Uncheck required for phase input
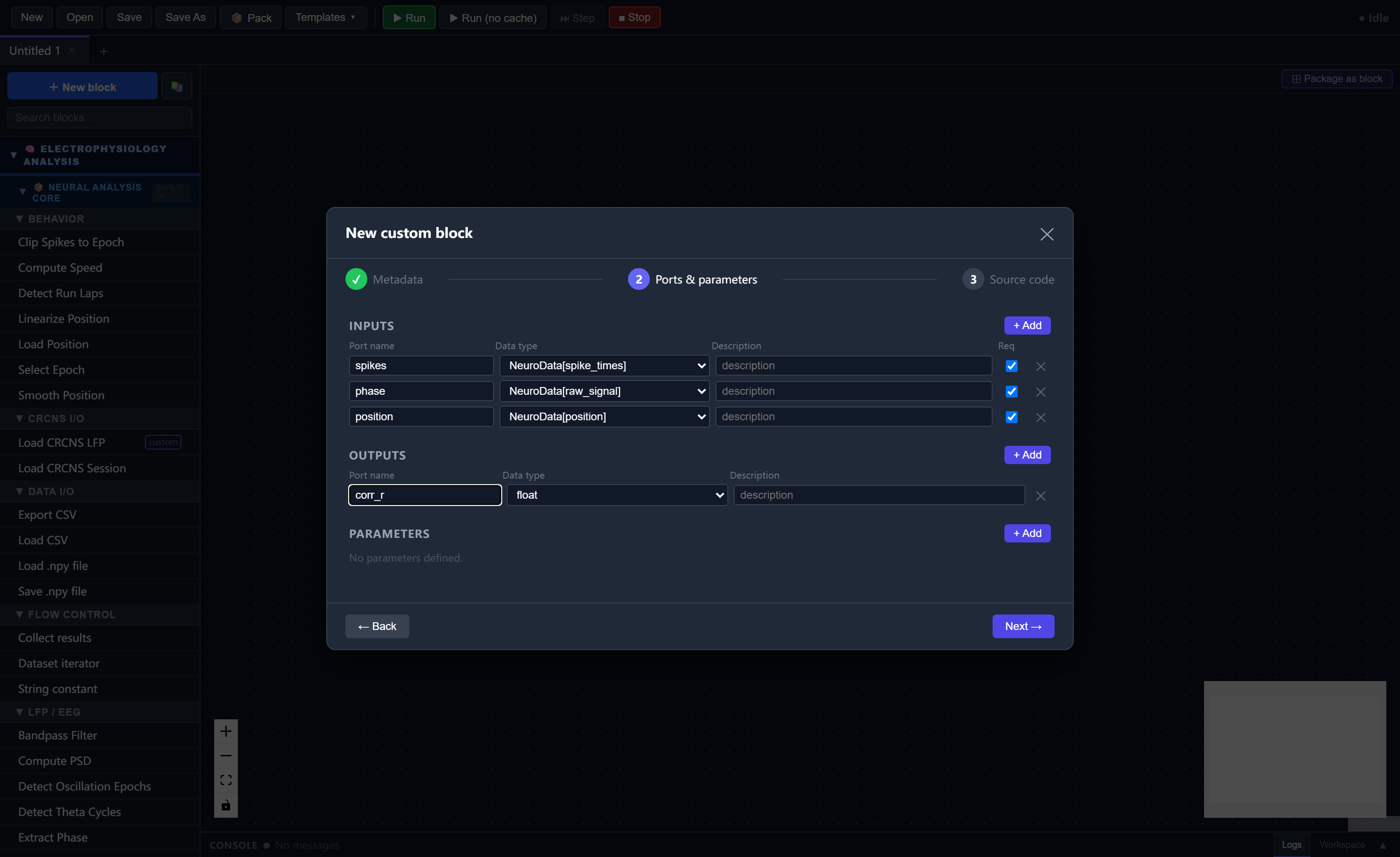1400x857 pixels. [1011, 392]
